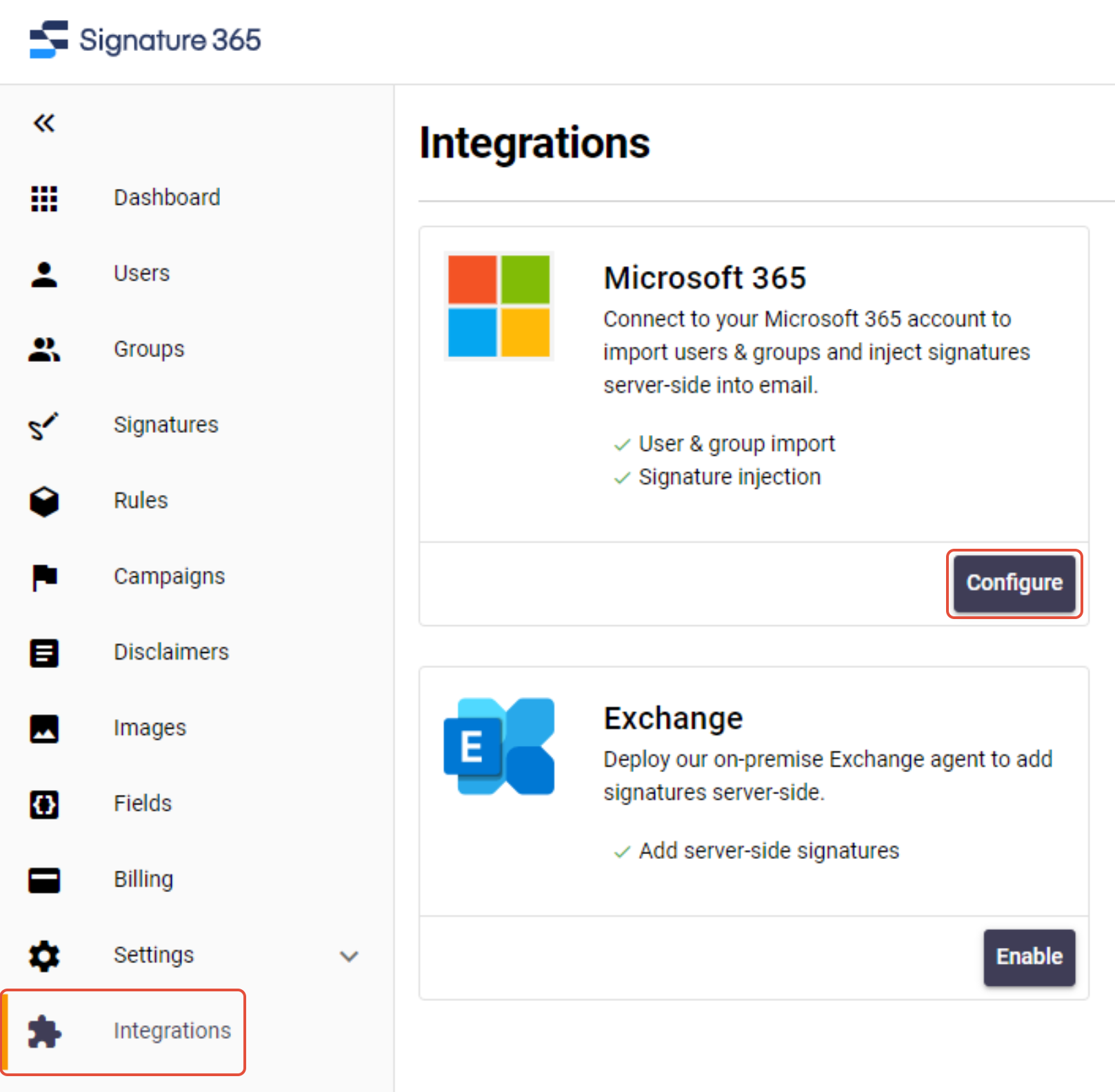Click the Integrations page heading
This screenshot has width=1115, height=1092.
click(x=534, y=143)
